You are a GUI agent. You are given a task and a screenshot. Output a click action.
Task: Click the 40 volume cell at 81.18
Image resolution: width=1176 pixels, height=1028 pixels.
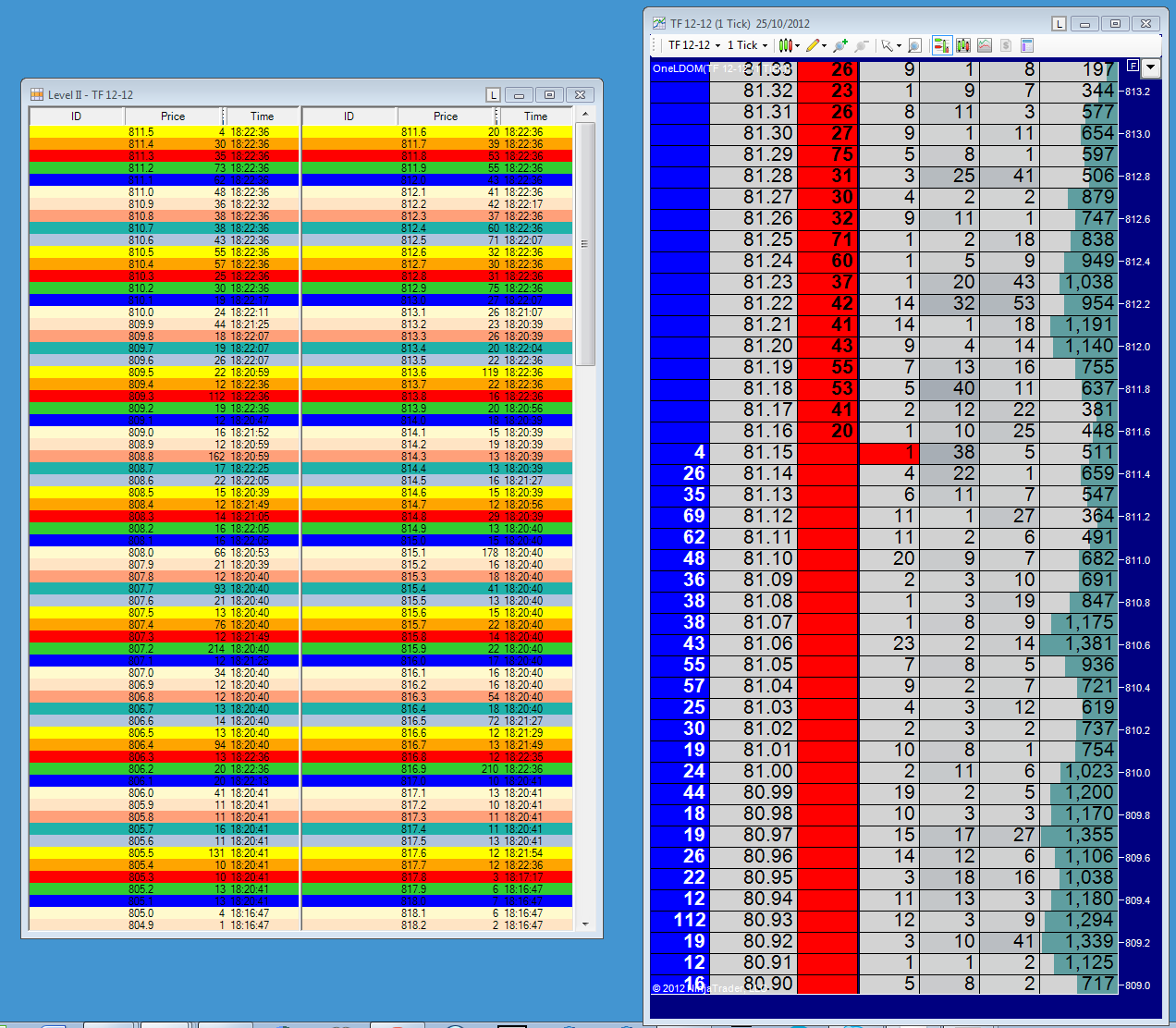point(949,389)
